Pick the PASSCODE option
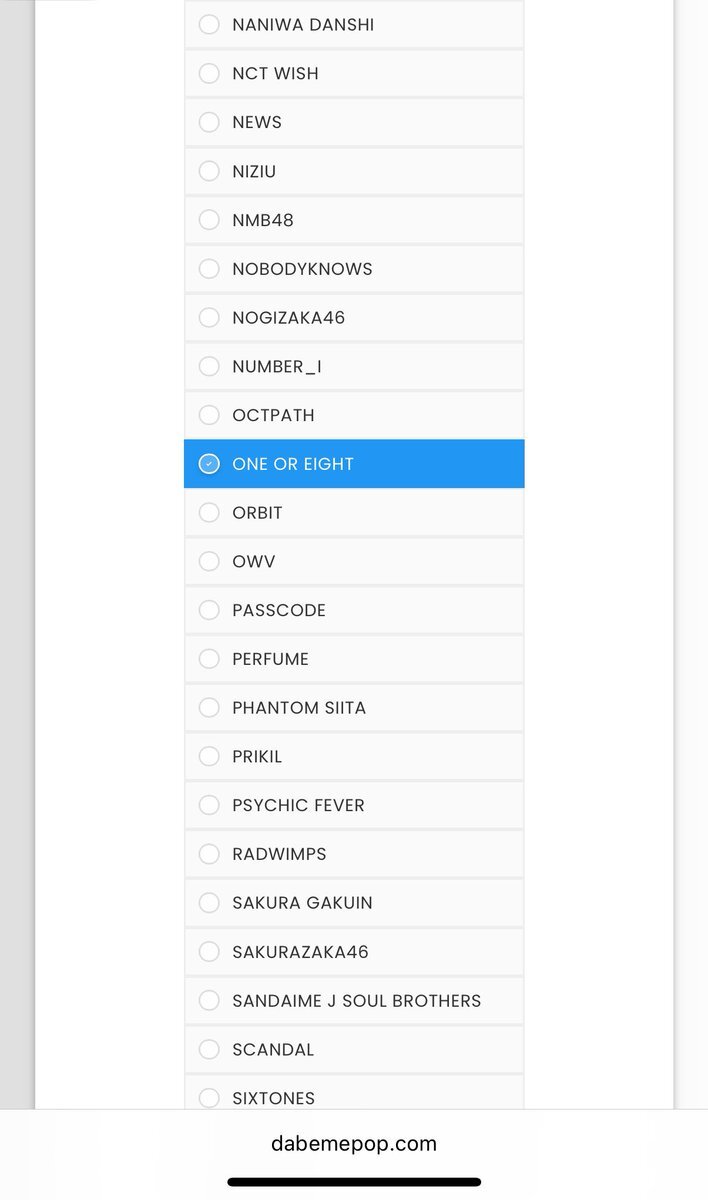The image size is (708, 1200). coord(354,610)
